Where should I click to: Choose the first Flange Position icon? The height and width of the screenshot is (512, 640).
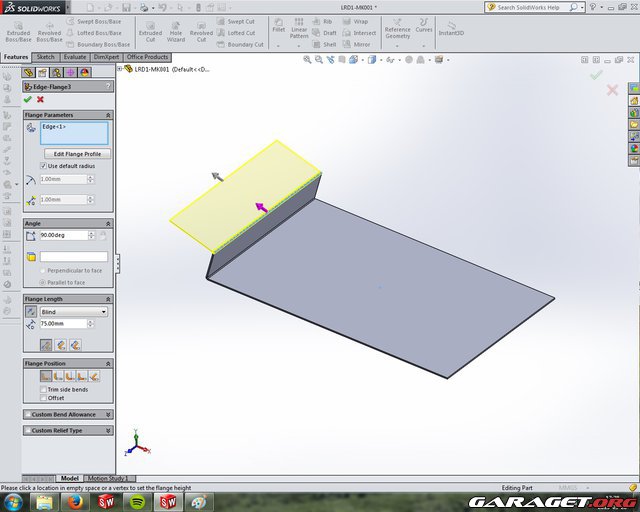click(x=46, y=376)
